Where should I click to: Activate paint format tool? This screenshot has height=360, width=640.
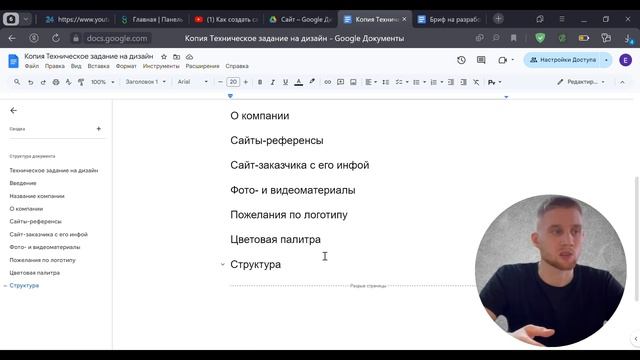(x=81, y=82)
